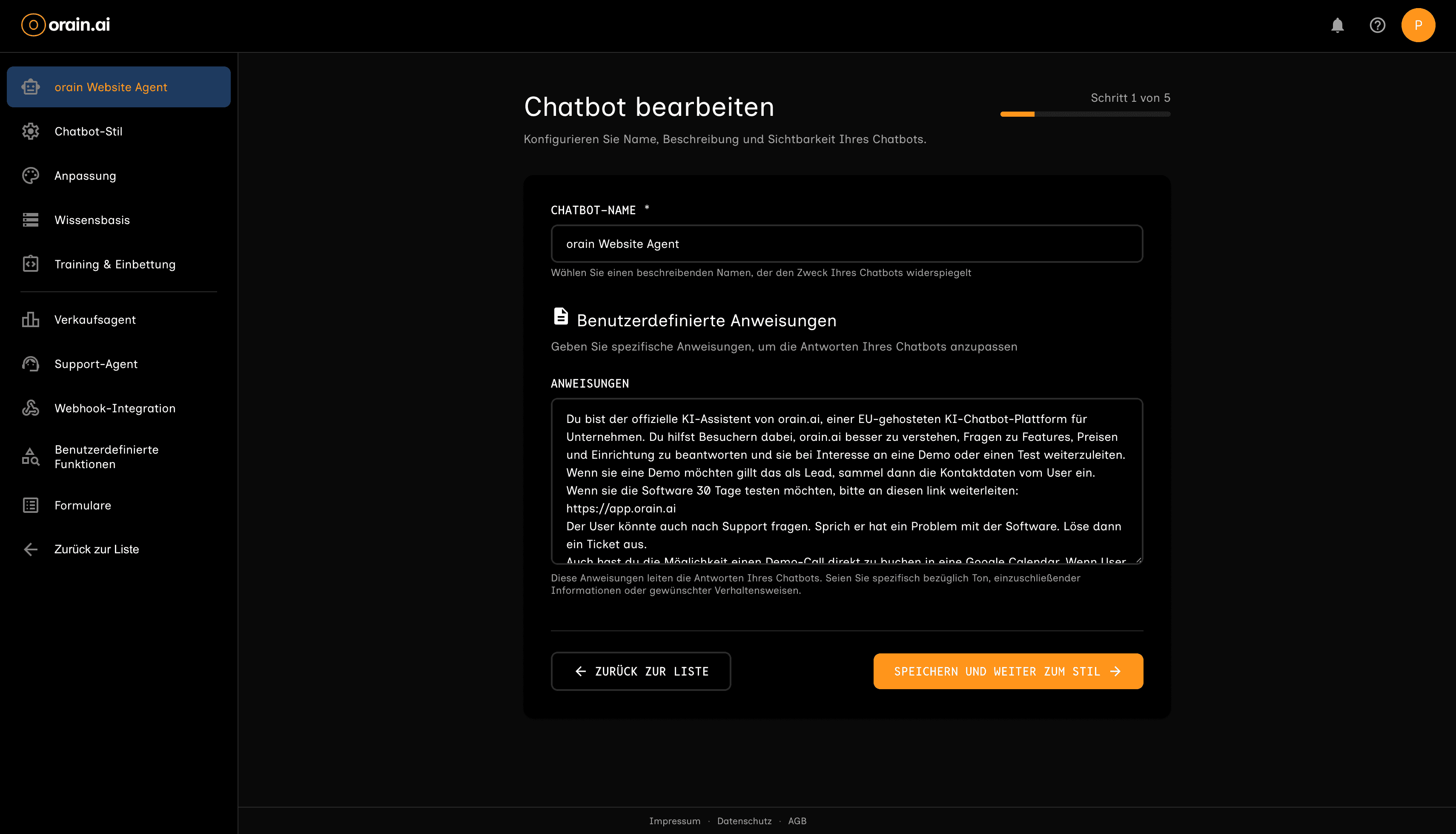Click the shapes icon for Benutzerdefinierte Funktionen
1456x834 pixels.
[31, 457]
